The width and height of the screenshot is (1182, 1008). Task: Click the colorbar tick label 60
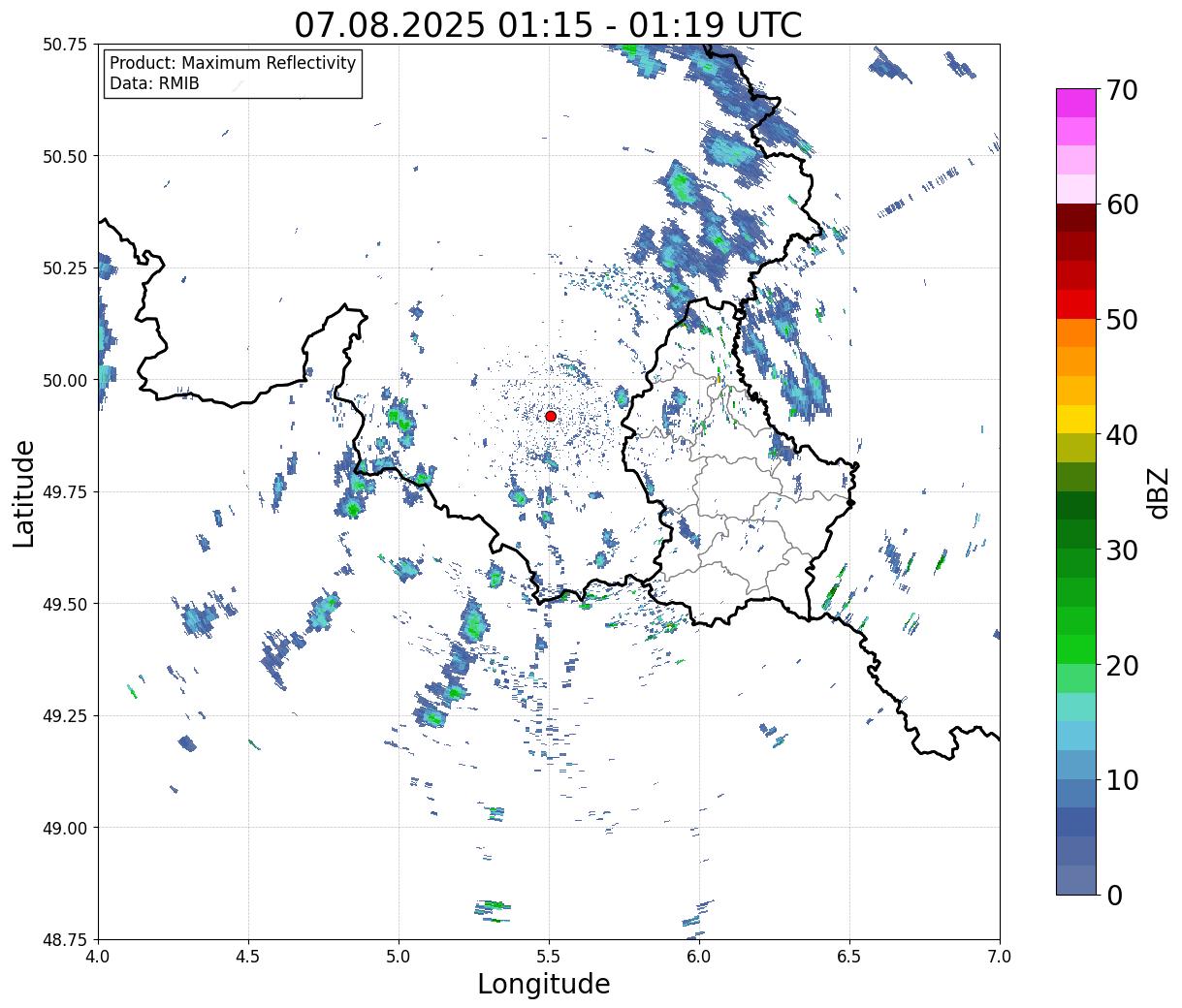[1122, 205]
